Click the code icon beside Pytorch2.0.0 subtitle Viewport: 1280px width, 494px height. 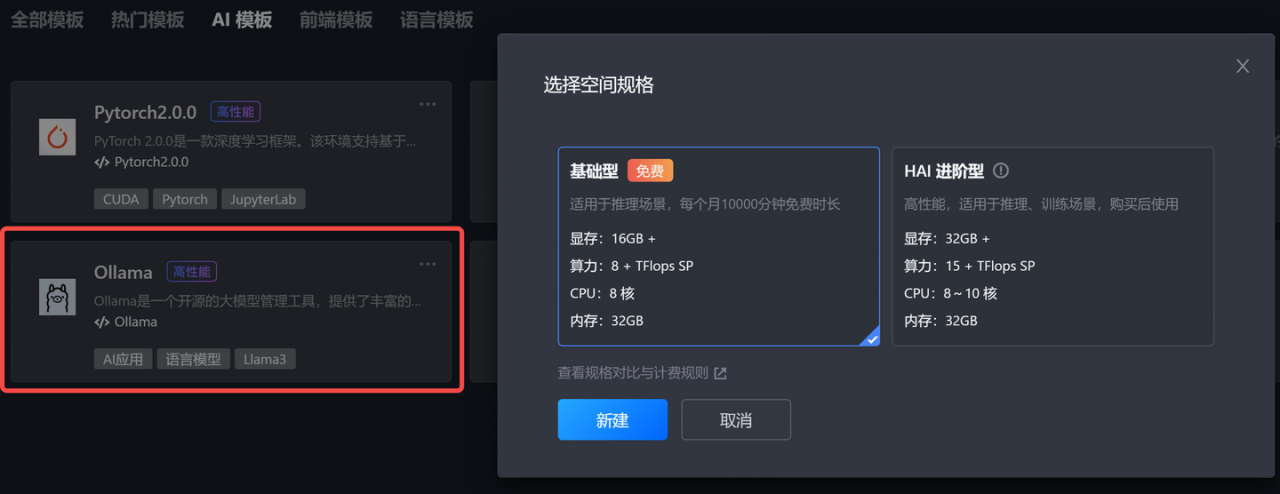click(x=101, y=162)
